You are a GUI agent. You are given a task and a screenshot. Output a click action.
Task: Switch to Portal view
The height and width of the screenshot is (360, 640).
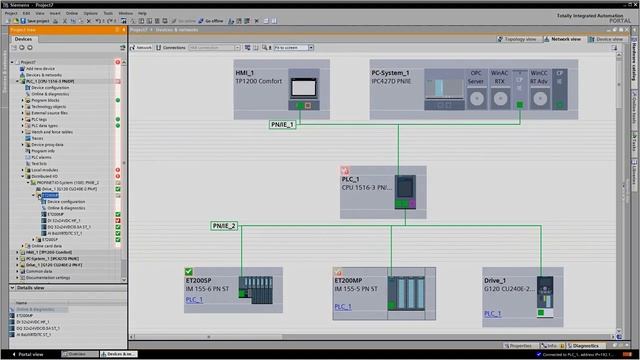point(28,354)
